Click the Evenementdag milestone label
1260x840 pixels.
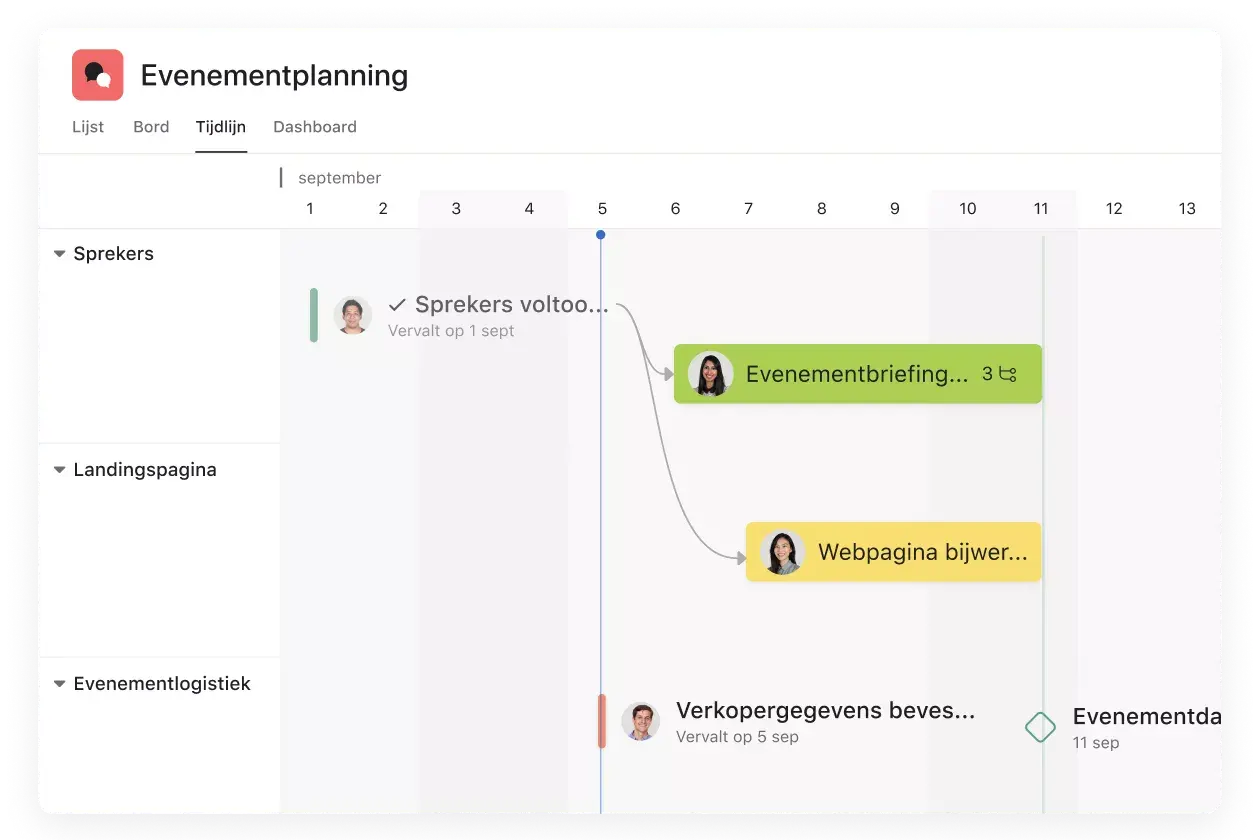(x=1147, y=716)
